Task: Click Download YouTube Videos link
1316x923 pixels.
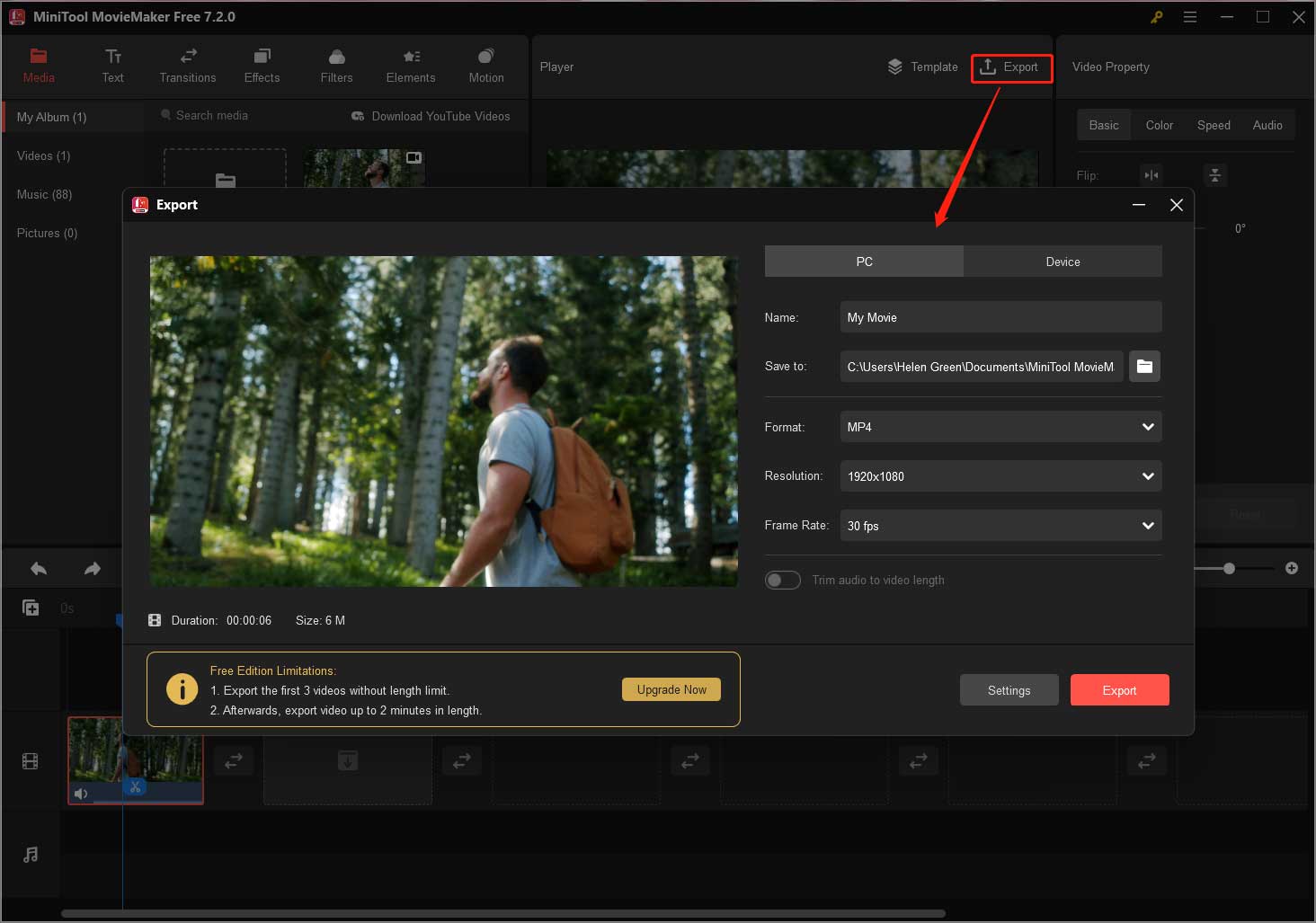Action: 431,116
